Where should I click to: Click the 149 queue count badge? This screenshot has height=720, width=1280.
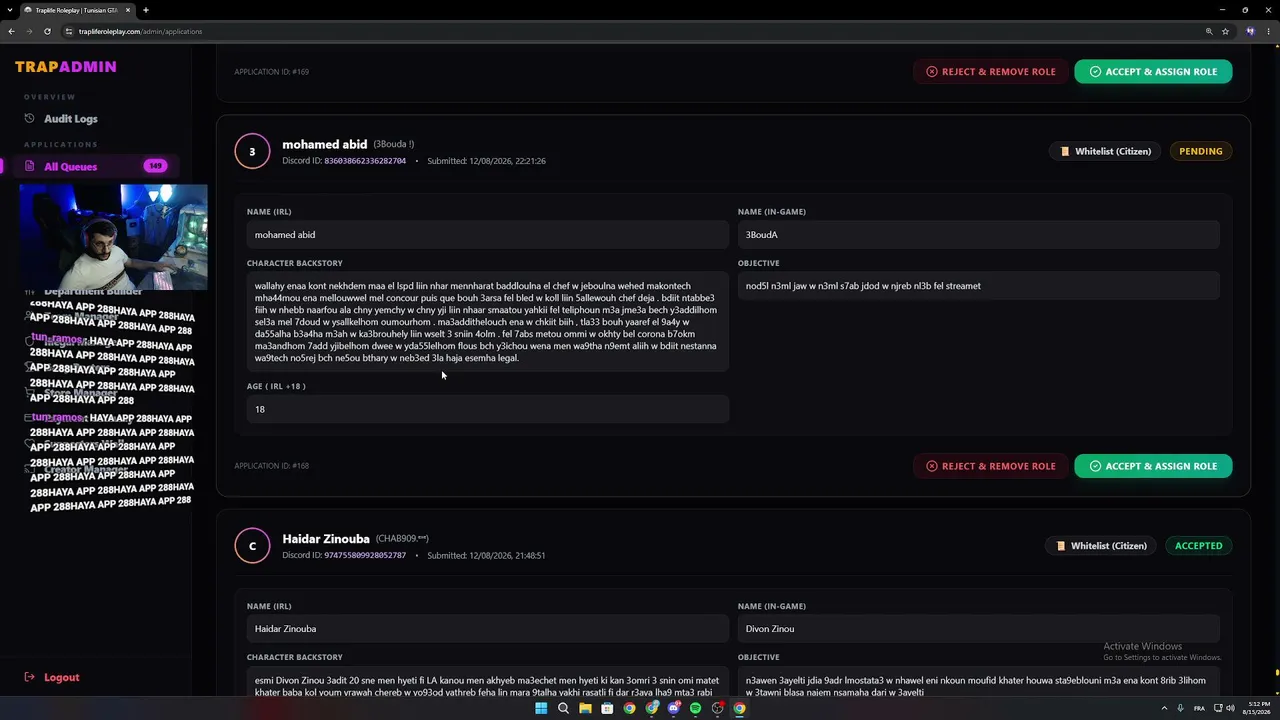[155, 167]
